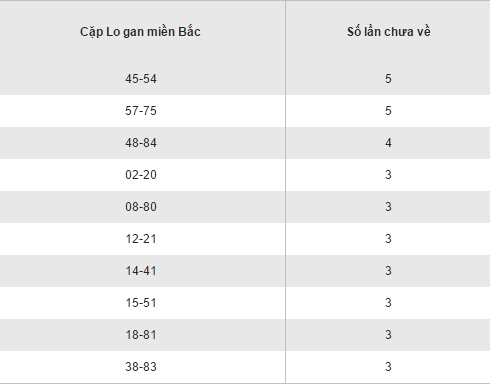
Task: Click the count 3 beside 08-80
Action: tap(388, 207)
